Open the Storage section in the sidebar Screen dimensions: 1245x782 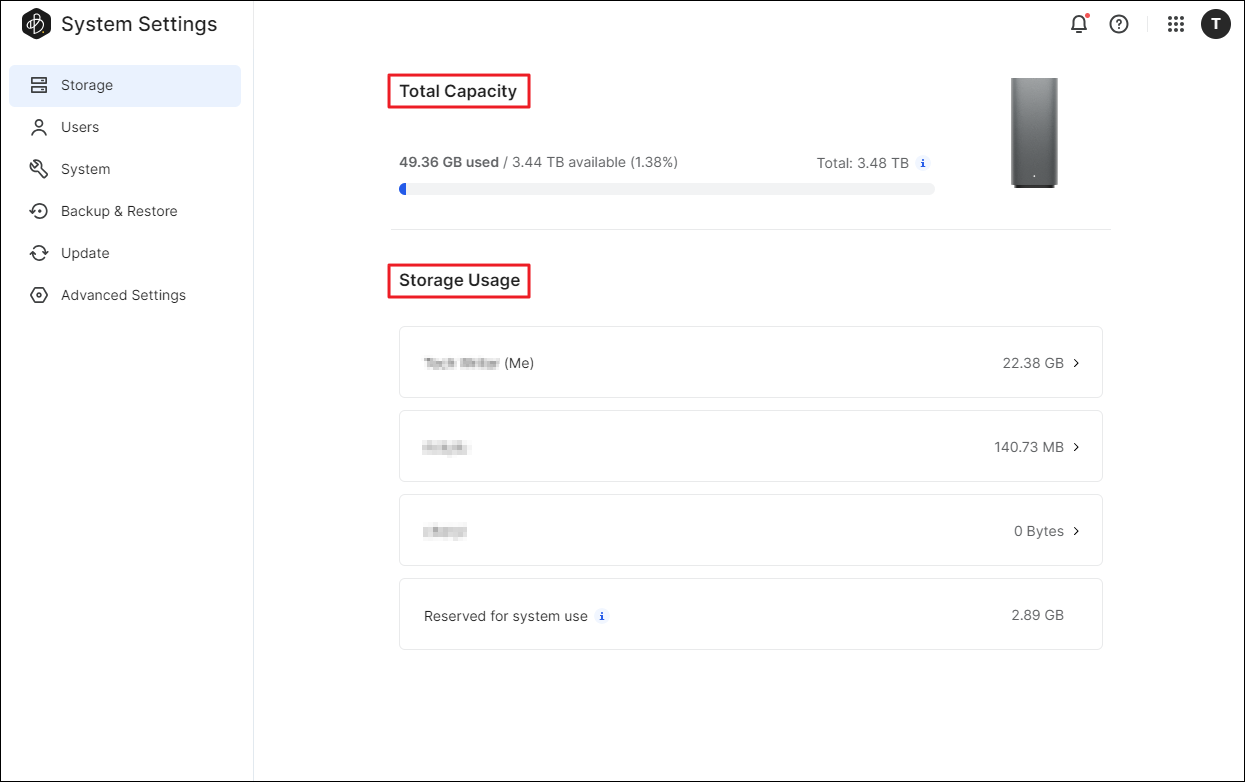[86, 85]
